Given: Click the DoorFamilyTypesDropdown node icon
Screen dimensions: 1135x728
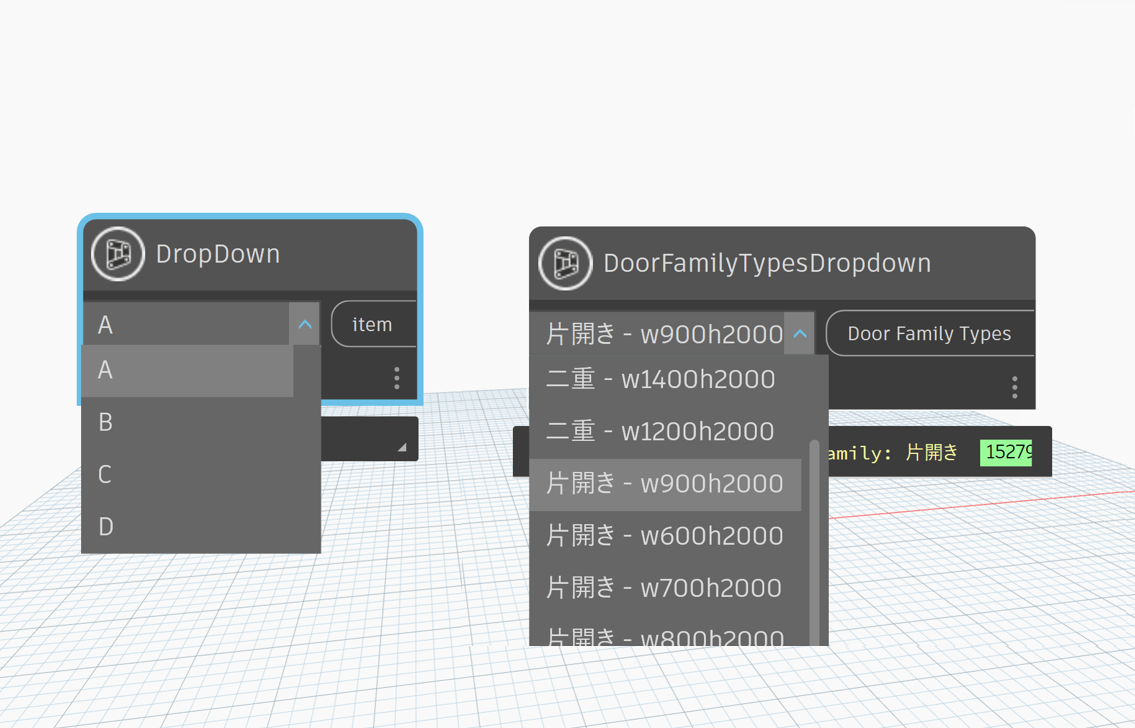Looking at the screenshot, I should [565, 263].
